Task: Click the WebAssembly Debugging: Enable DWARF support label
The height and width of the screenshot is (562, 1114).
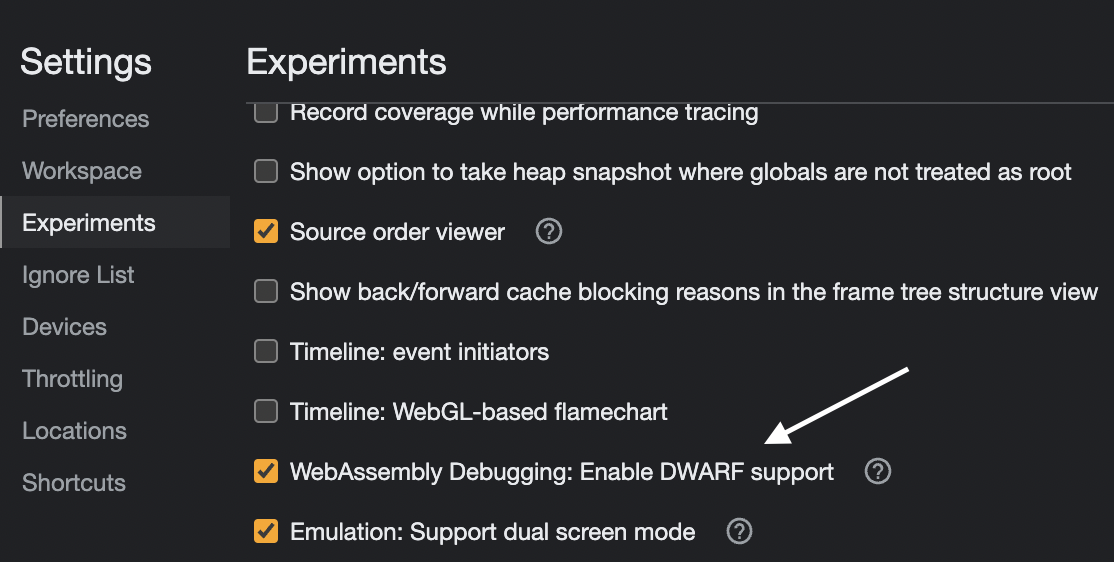Action: click(x=561, y=471)
